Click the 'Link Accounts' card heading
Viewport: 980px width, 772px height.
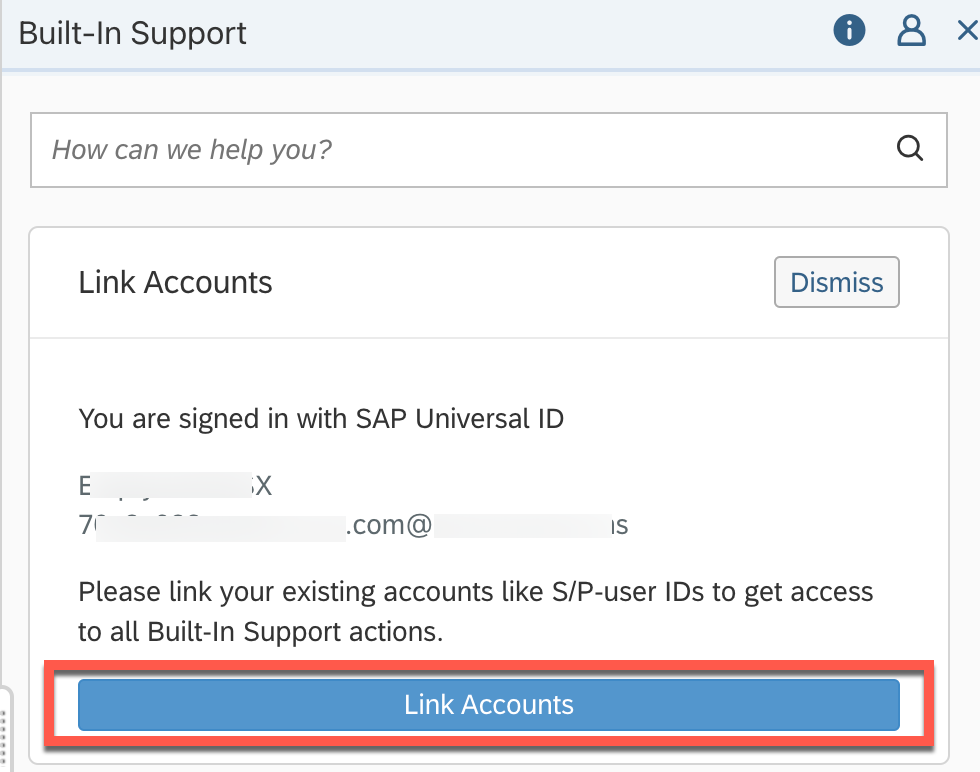[176, 282]
